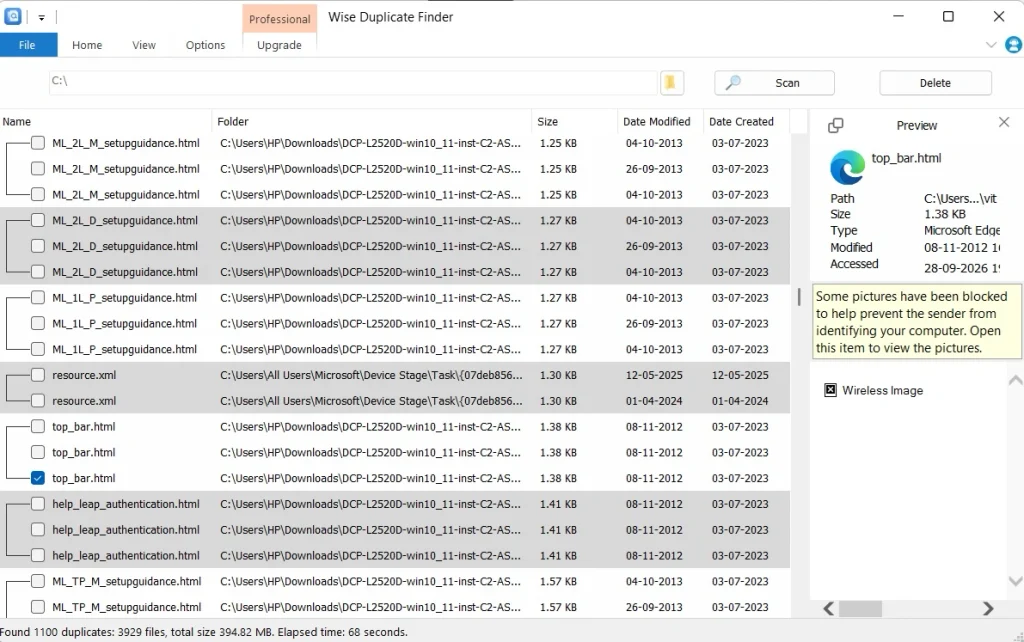Click the Edge icon beside top_bar.html preview
The height and width of the screenshot is (642, 1024).
pyautogui.click(x=847, y=167)
